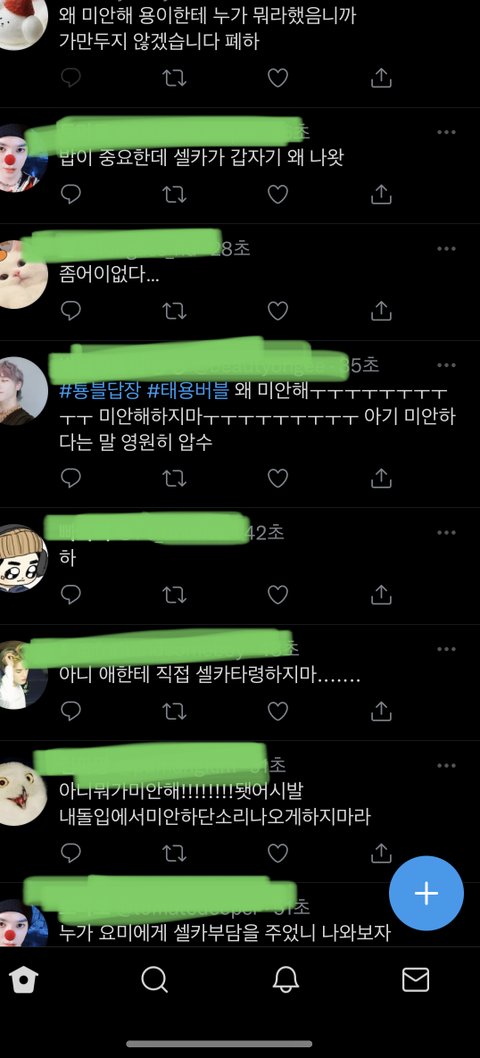
Task: Reply to the tweet '하'
Action: point(71,594)
